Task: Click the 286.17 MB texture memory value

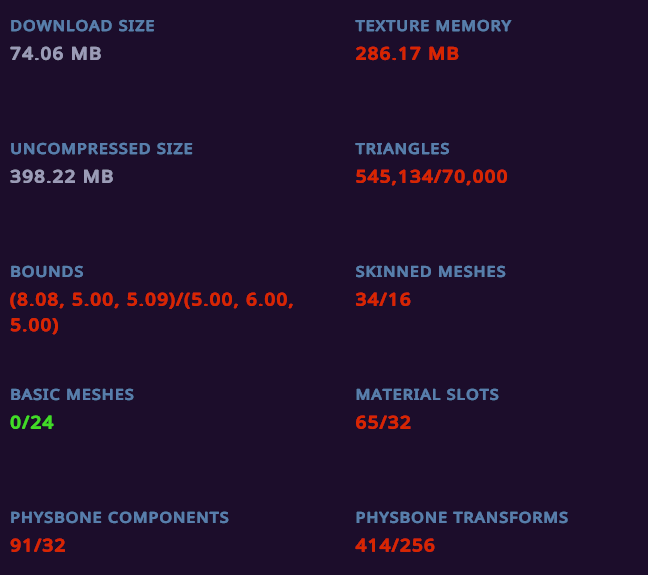Action: click(x=407, y=54)
